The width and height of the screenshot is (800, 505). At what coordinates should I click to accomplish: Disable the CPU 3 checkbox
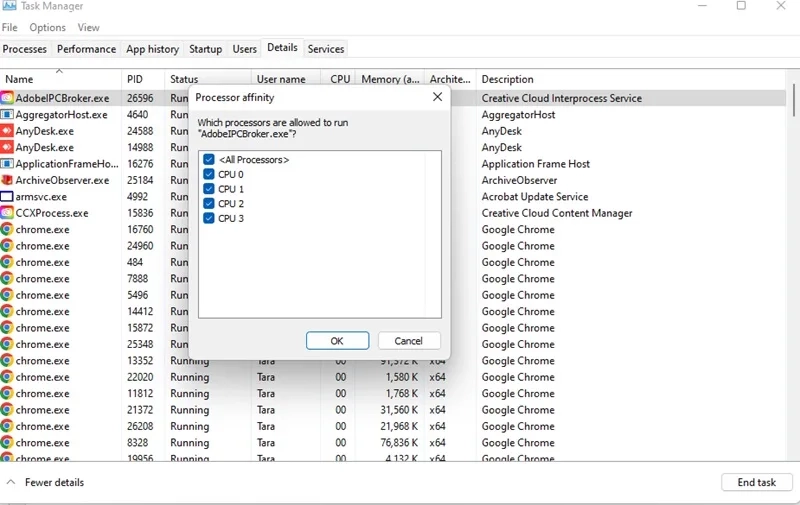pos(209,218)
